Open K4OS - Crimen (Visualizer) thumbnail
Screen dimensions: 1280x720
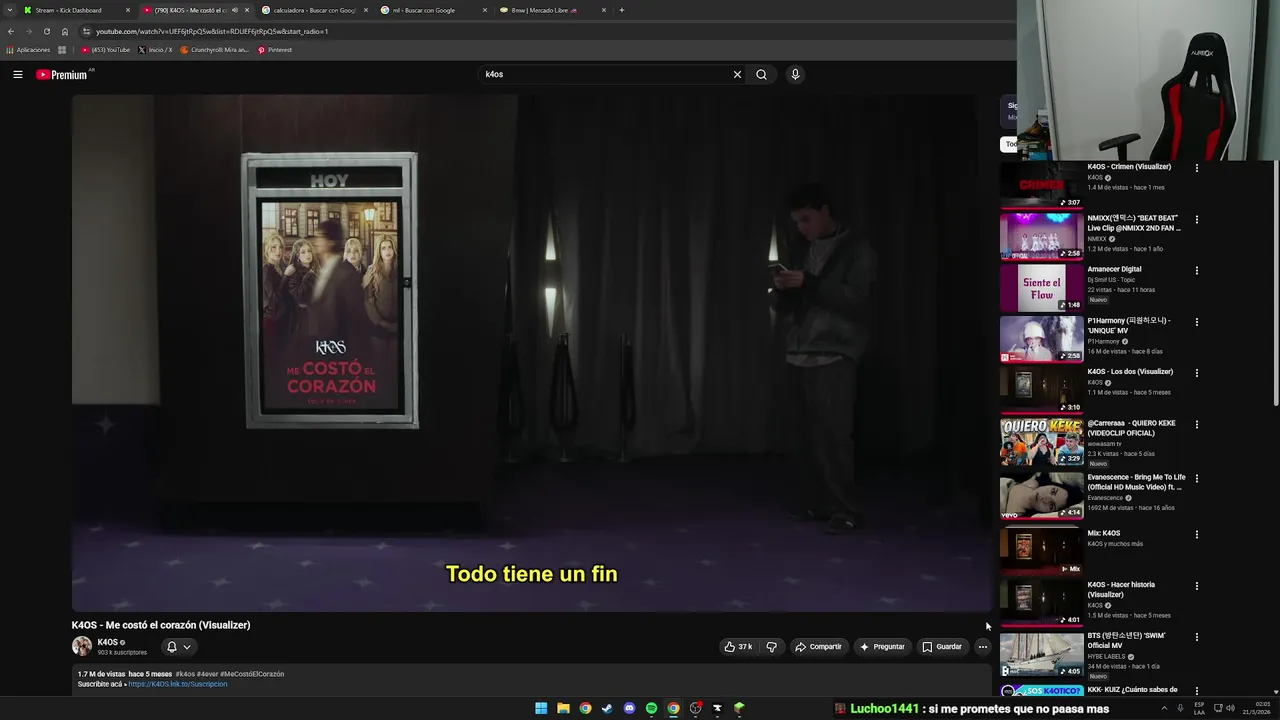(x=1041, y=185)
